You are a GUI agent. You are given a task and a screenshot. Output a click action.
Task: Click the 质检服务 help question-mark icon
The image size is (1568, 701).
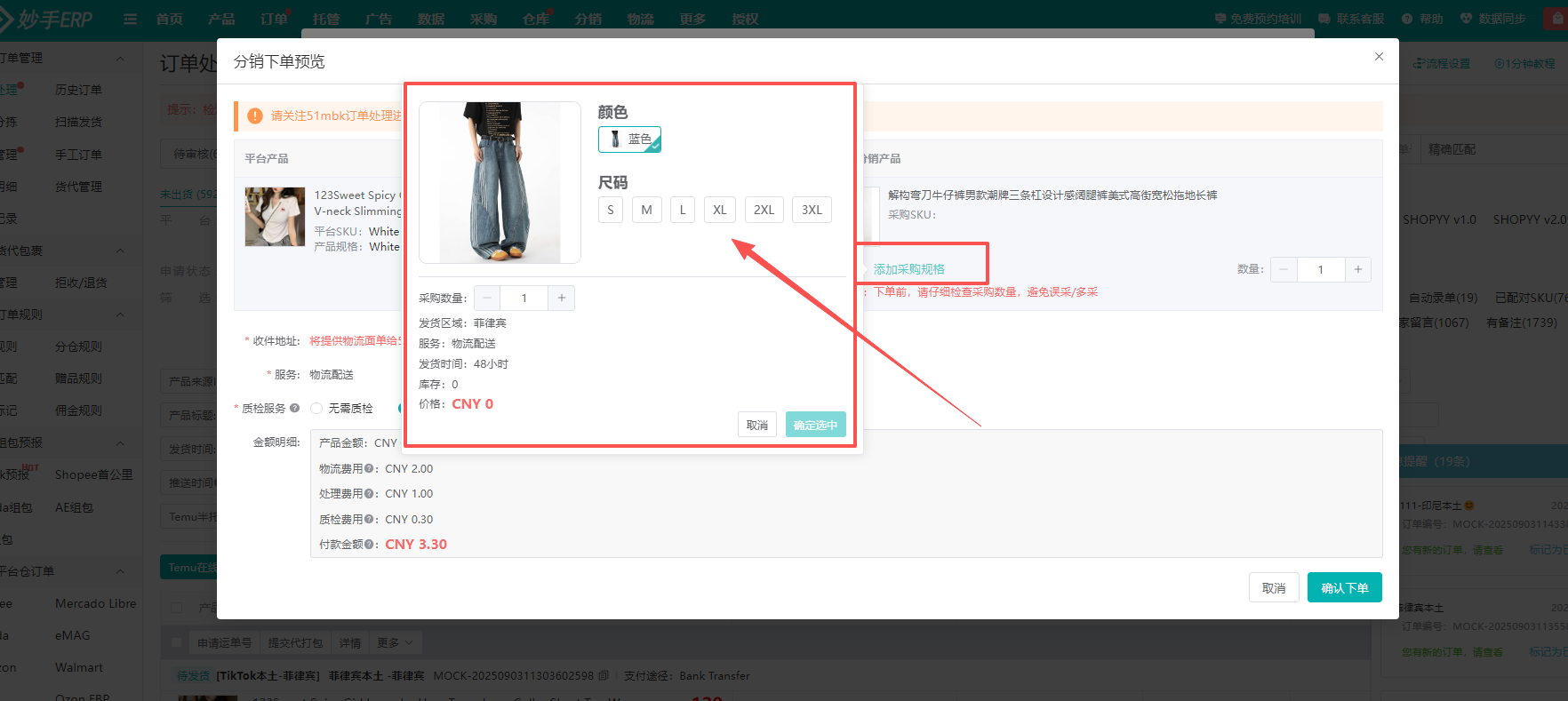[294, 409]
